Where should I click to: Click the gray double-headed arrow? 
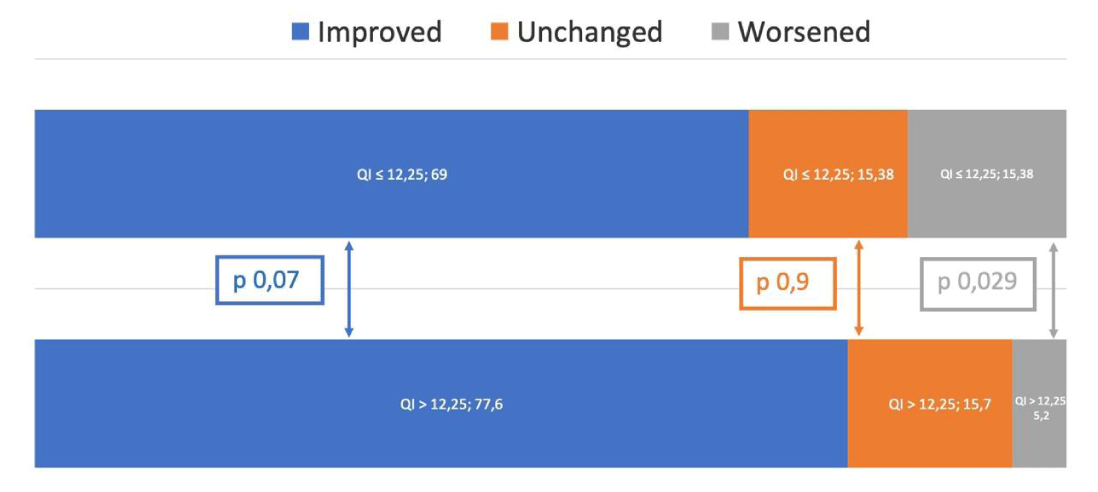tap(1052, 289)
